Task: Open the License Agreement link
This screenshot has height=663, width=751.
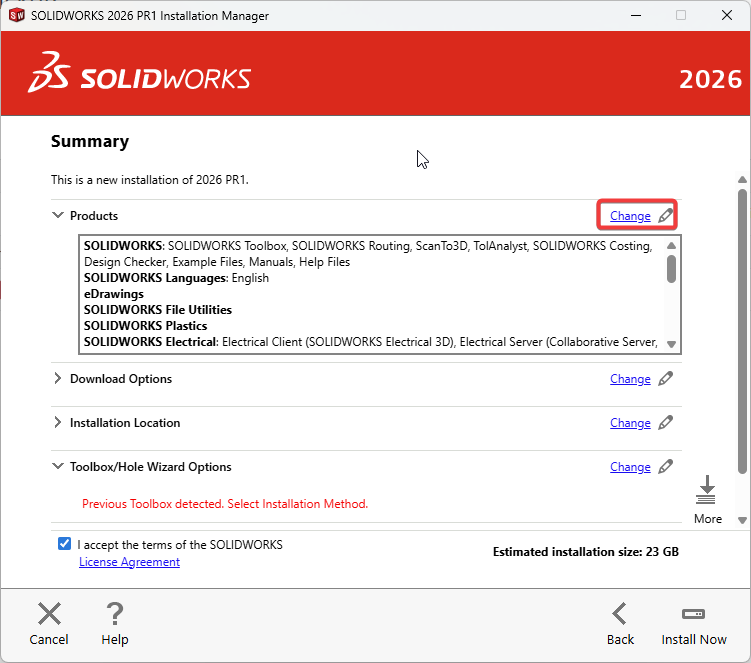Action: click(129, 562)
